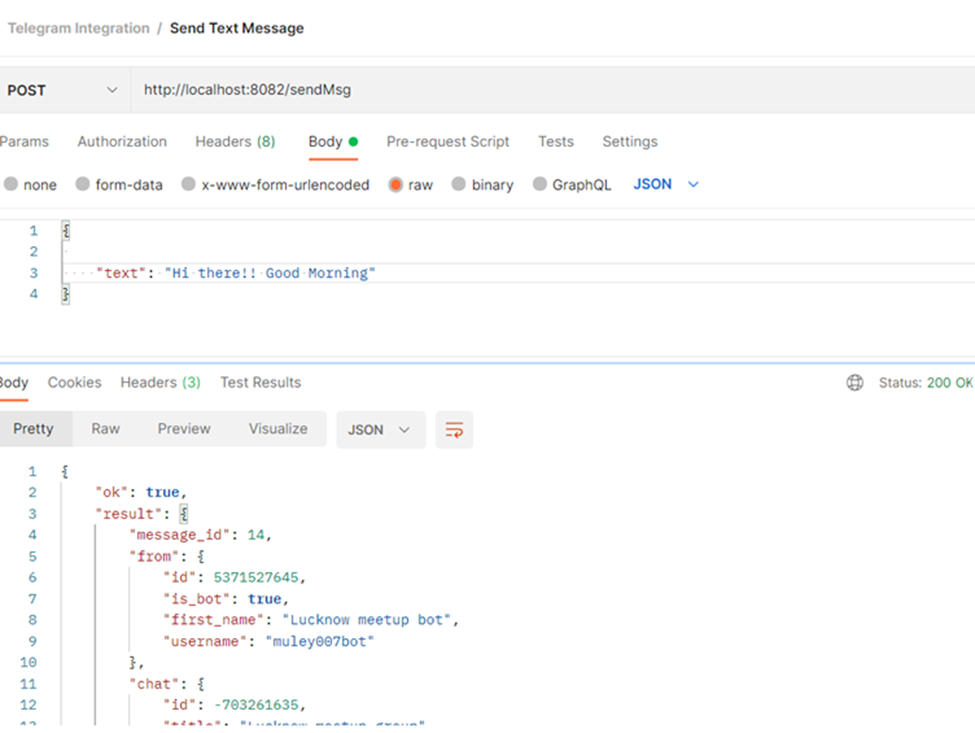Open the request Settings tab

pyautogui.click(x=630, y=142)
